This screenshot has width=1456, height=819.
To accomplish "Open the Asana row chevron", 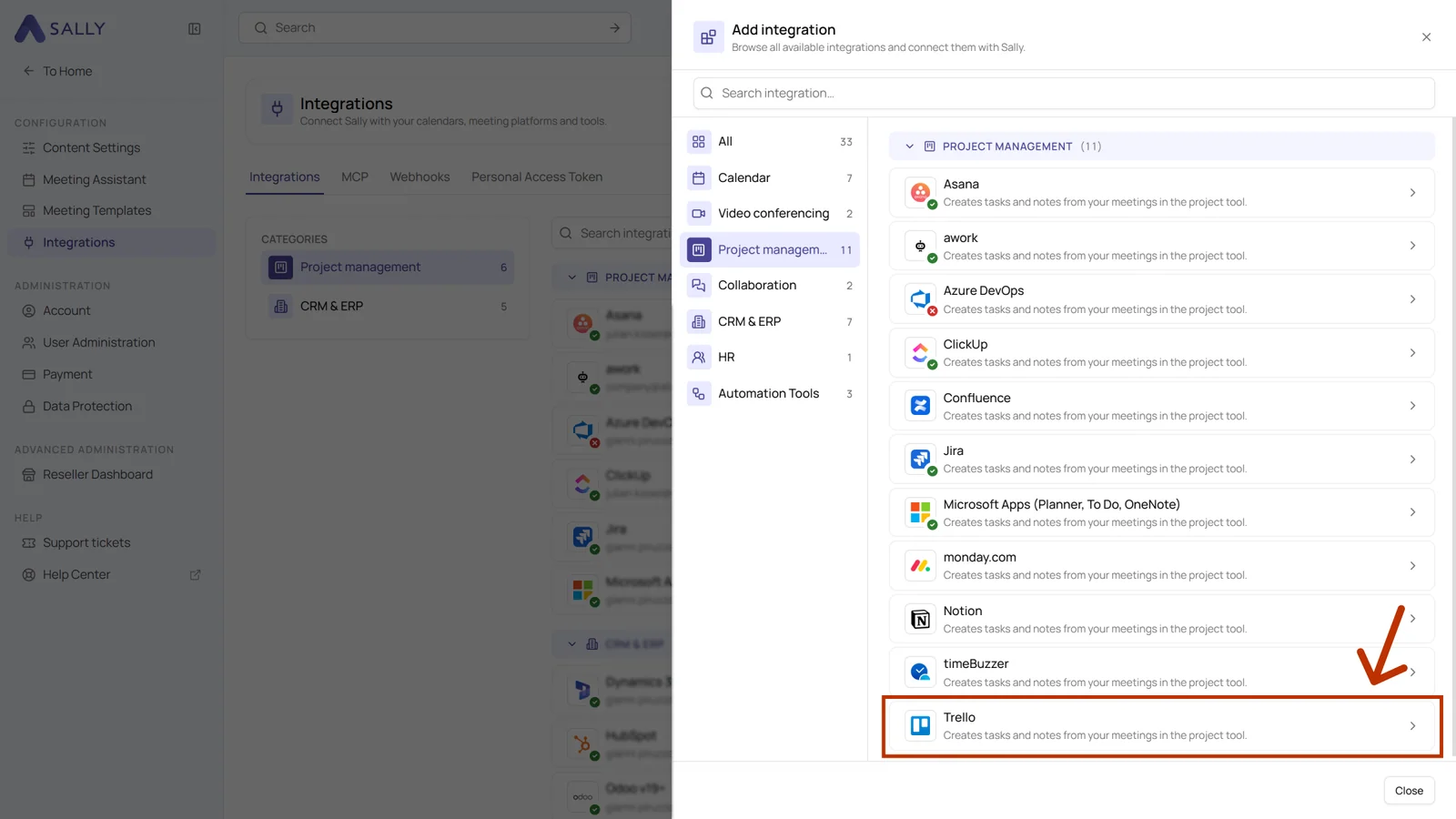I will 1412,192.
